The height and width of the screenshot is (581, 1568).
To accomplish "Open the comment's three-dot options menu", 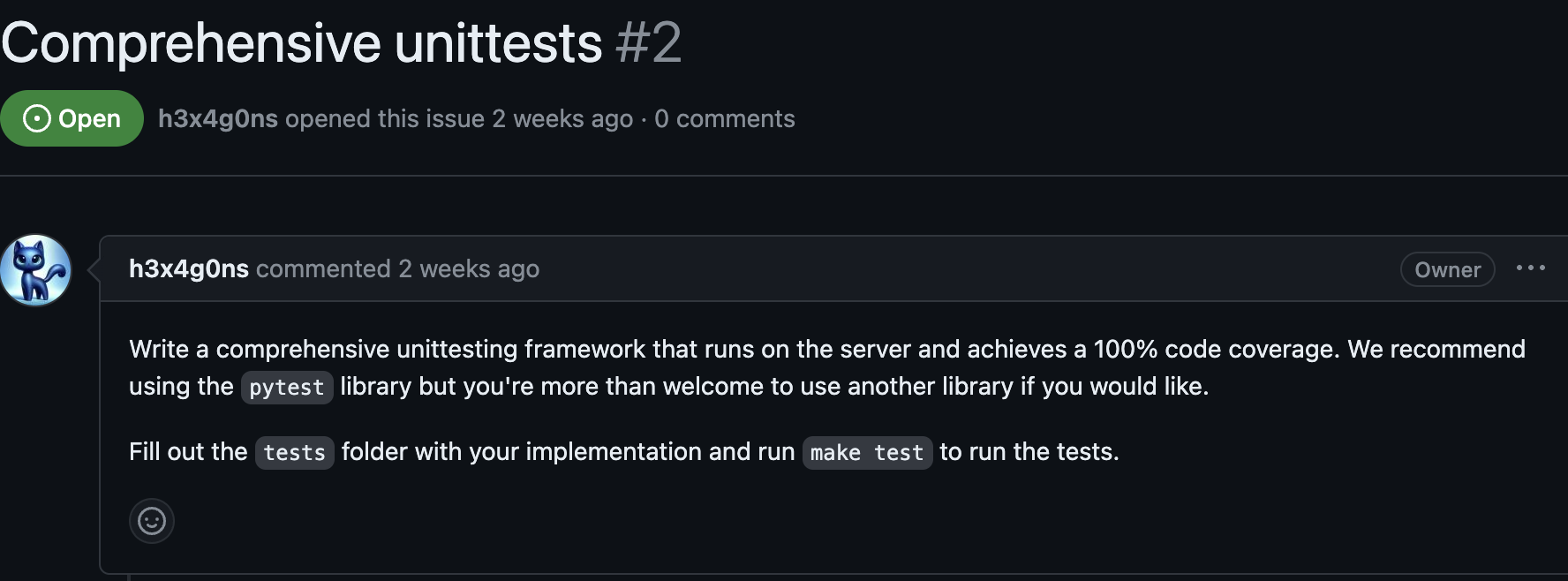I will tap(1530, 268).
